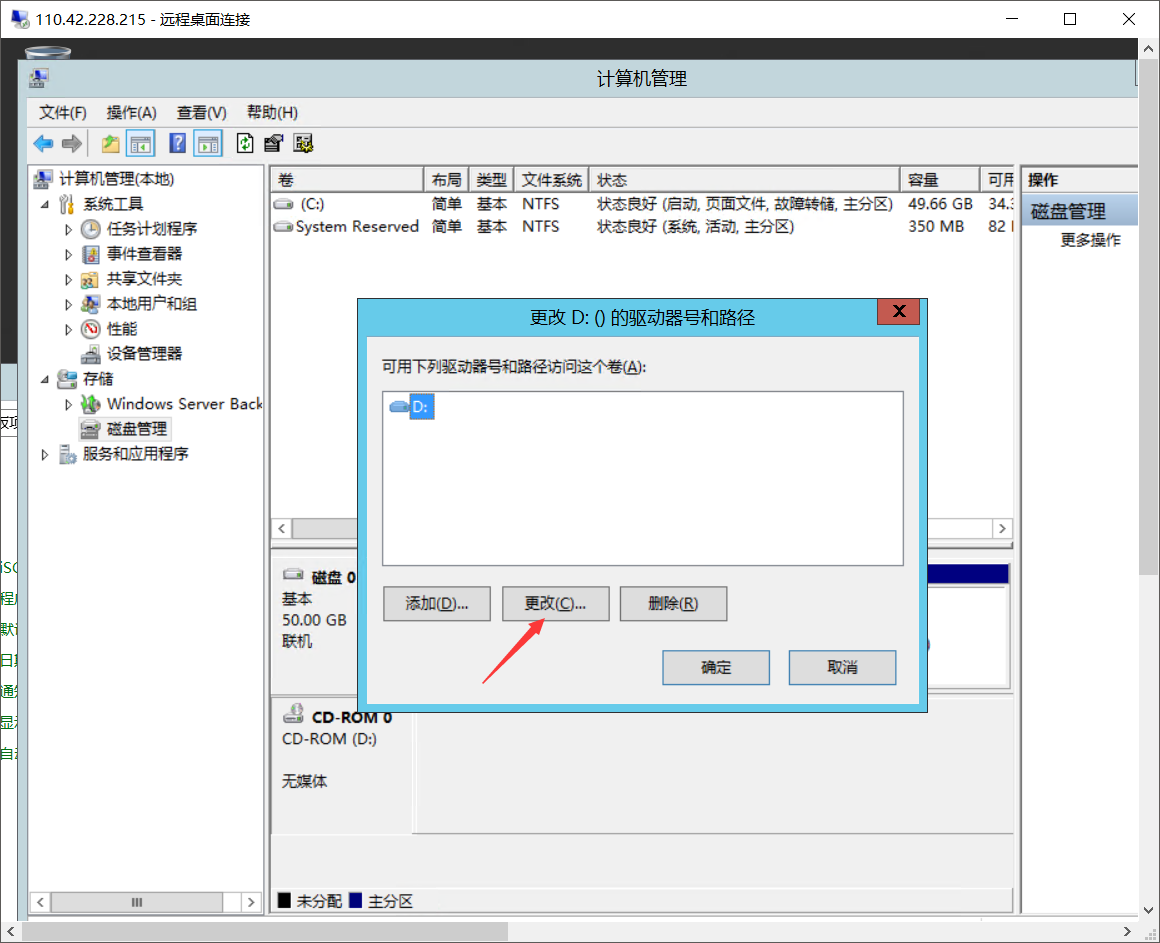This screenshot has width=1160, height=943.
Task: Close the drive letter dialog with red X
Action: click(x=898, y=312)
